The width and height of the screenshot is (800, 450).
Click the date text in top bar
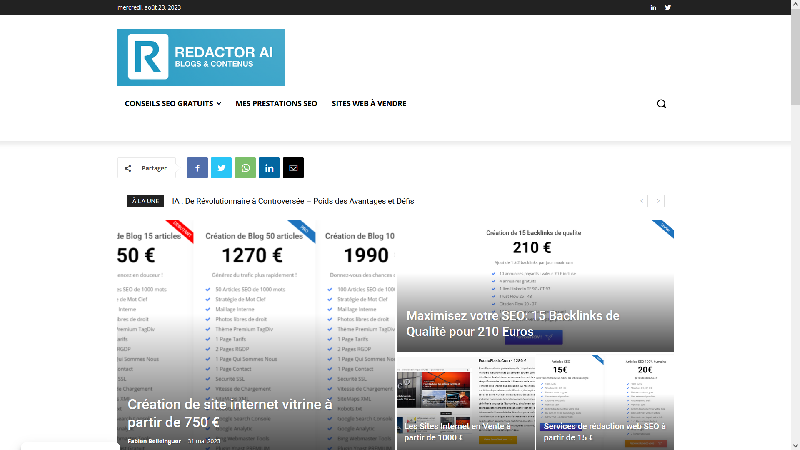149,8
